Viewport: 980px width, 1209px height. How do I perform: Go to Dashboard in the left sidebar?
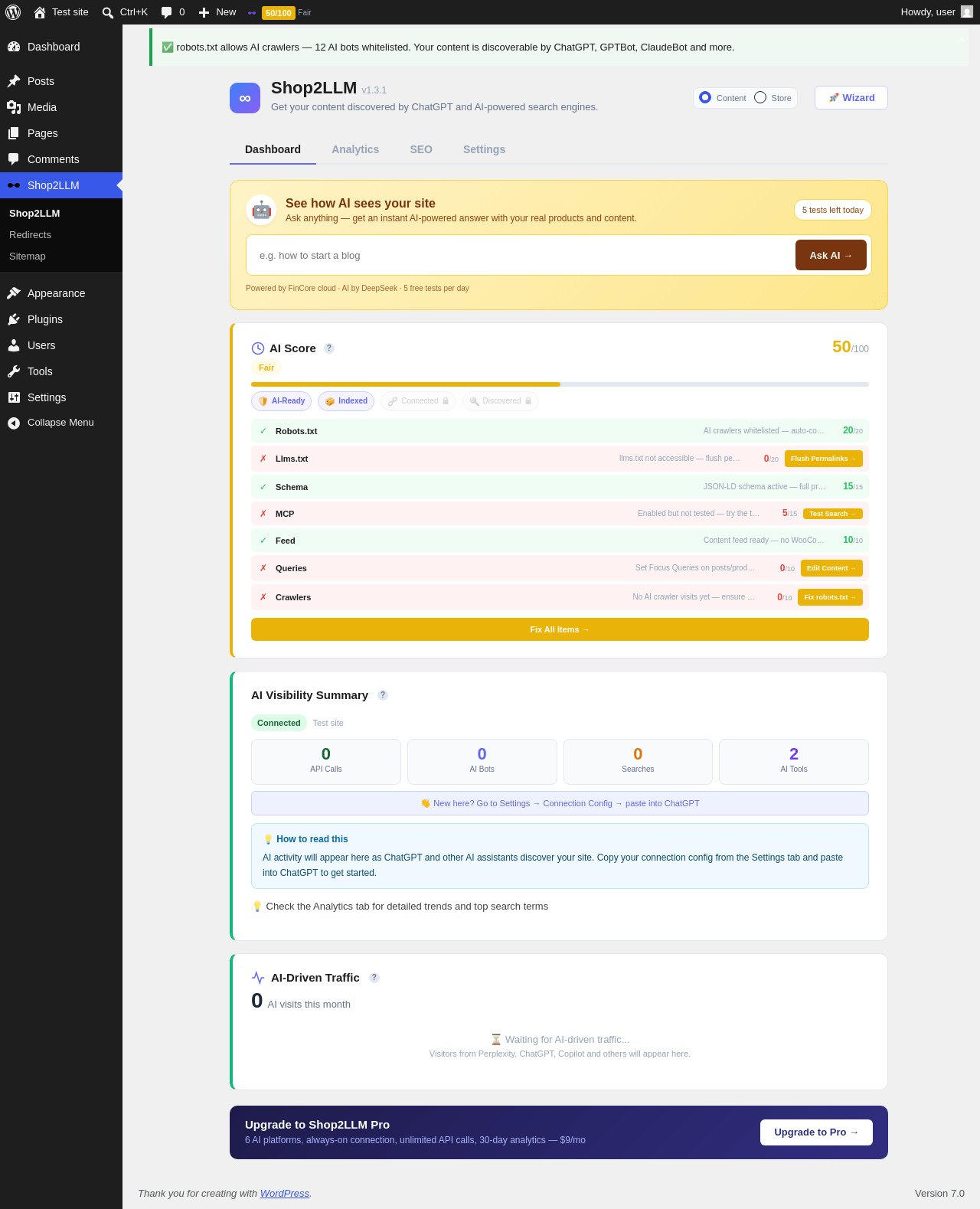pyautogui.click(x=61, y=47)
